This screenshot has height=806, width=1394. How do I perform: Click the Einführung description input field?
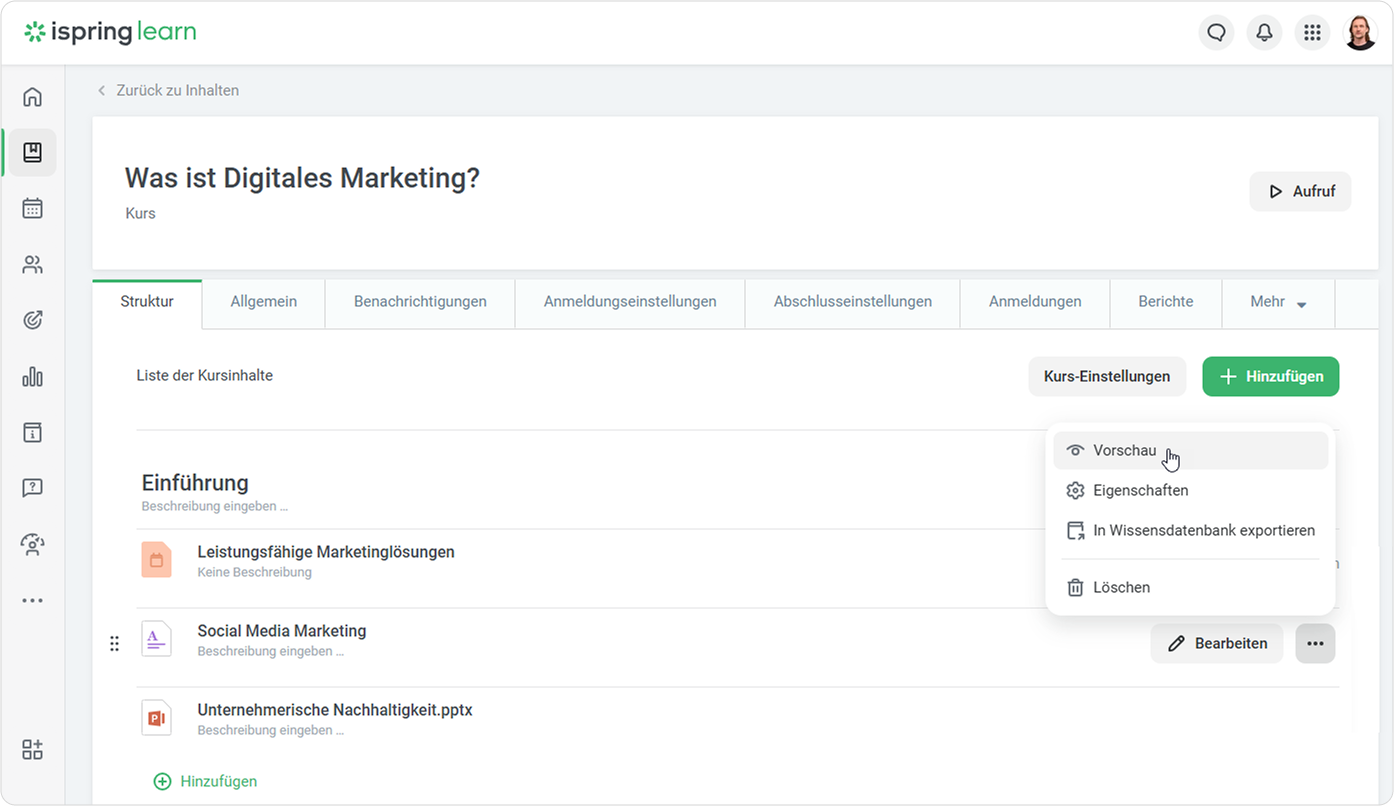(215, 507)
